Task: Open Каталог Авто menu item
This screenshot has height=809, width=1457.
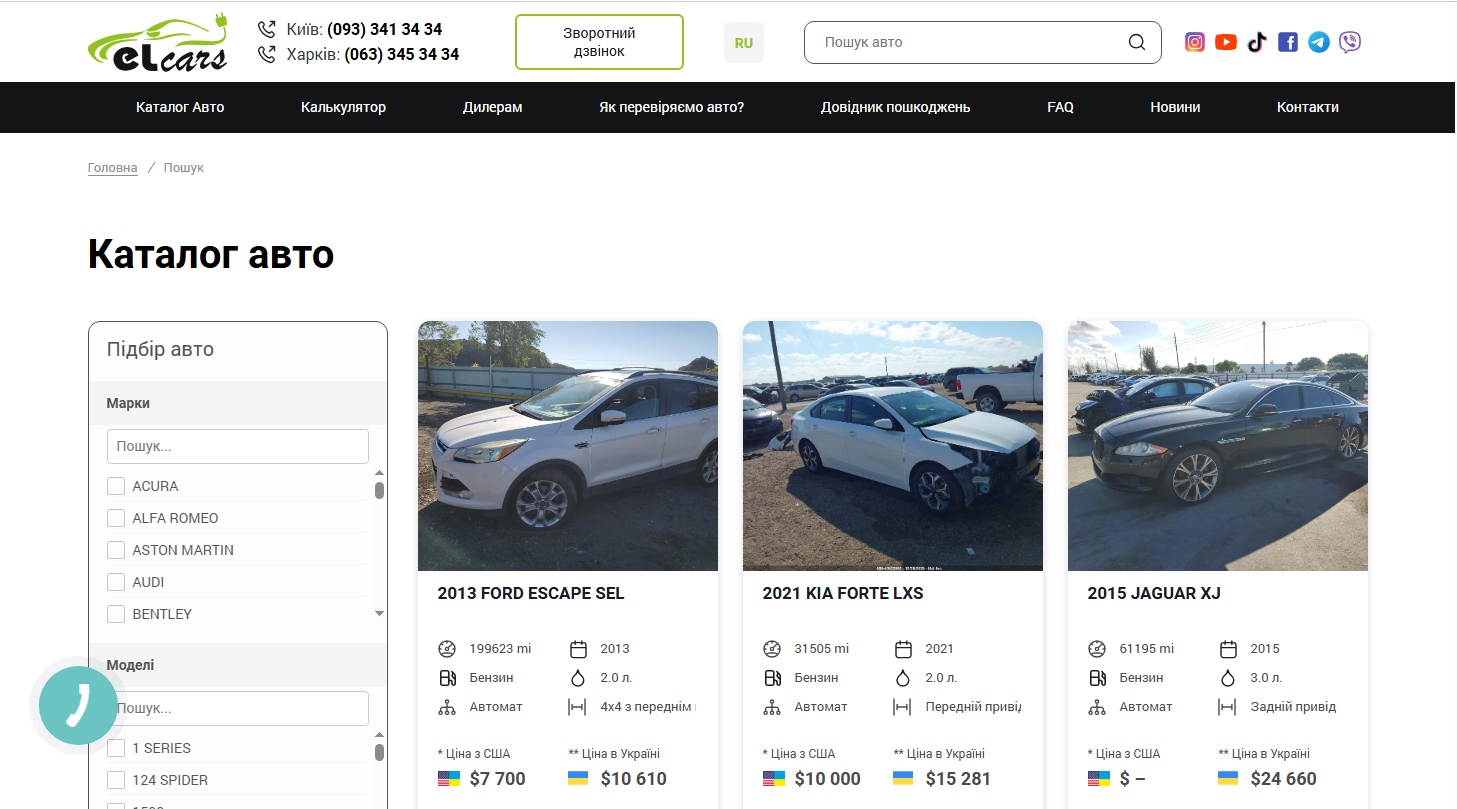Action: pyautogui.click(x=180, y=107)
